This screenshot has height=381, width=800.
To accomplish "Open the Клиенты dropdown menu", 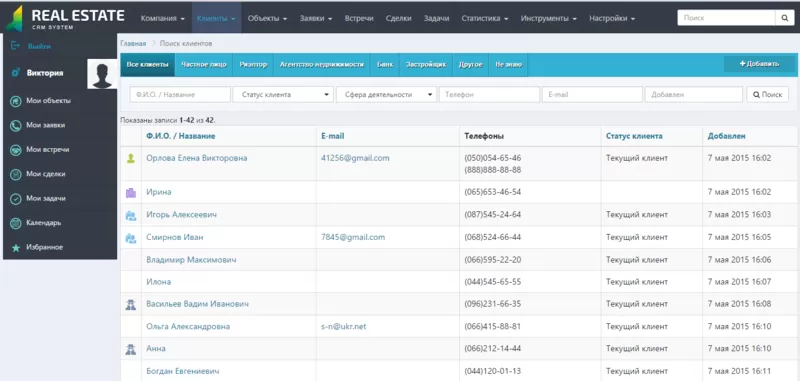I will tap(216, 18).
